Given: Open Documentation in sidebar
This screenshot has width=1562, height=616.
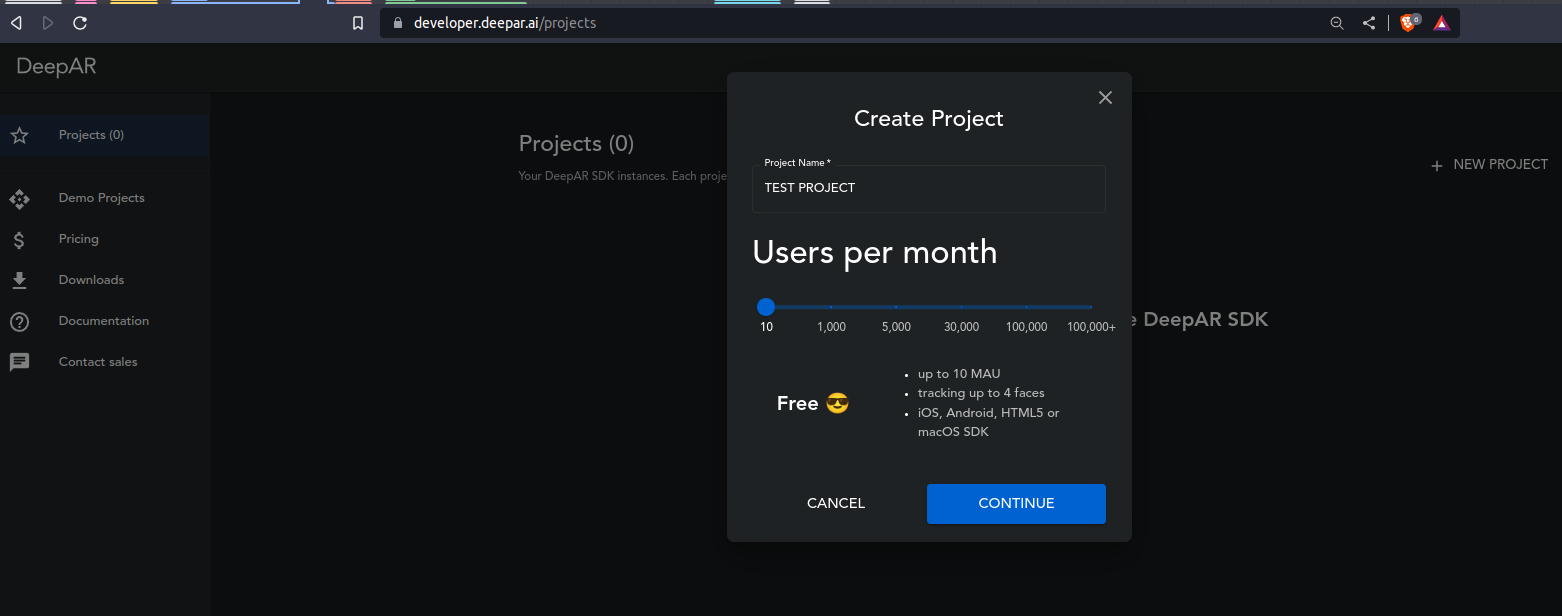Looking at the screenshot, I should [x=104, y=321].
